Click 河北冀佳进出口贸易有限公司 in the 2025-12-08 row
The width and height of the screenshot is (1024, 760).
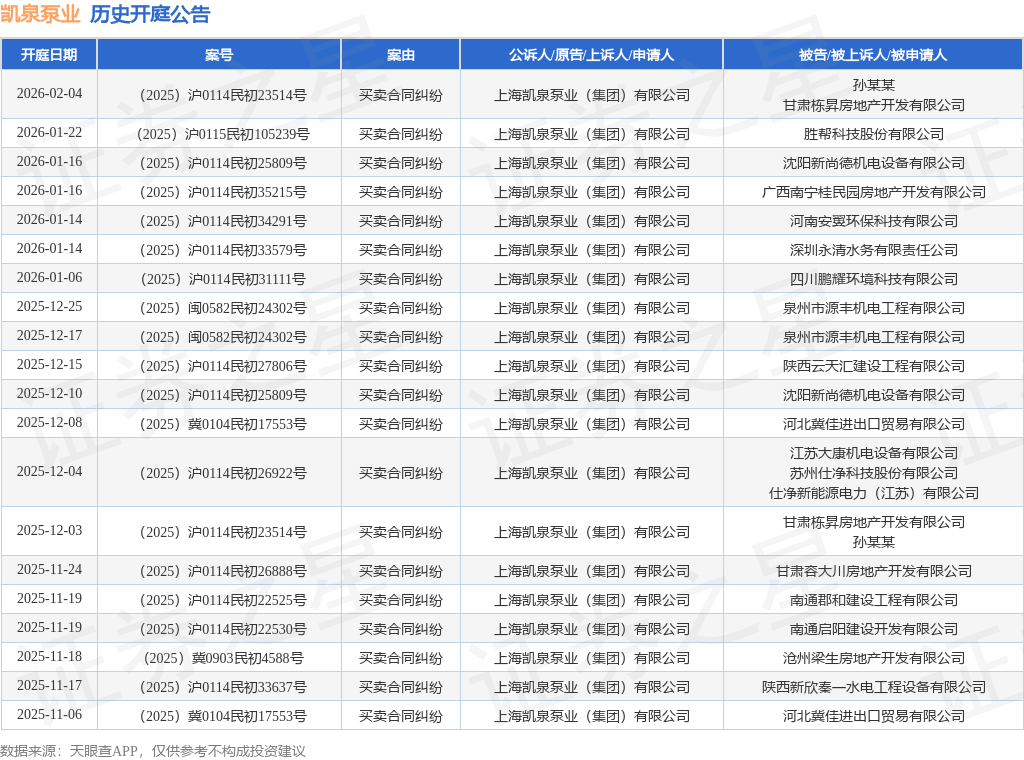pos(874,424)
